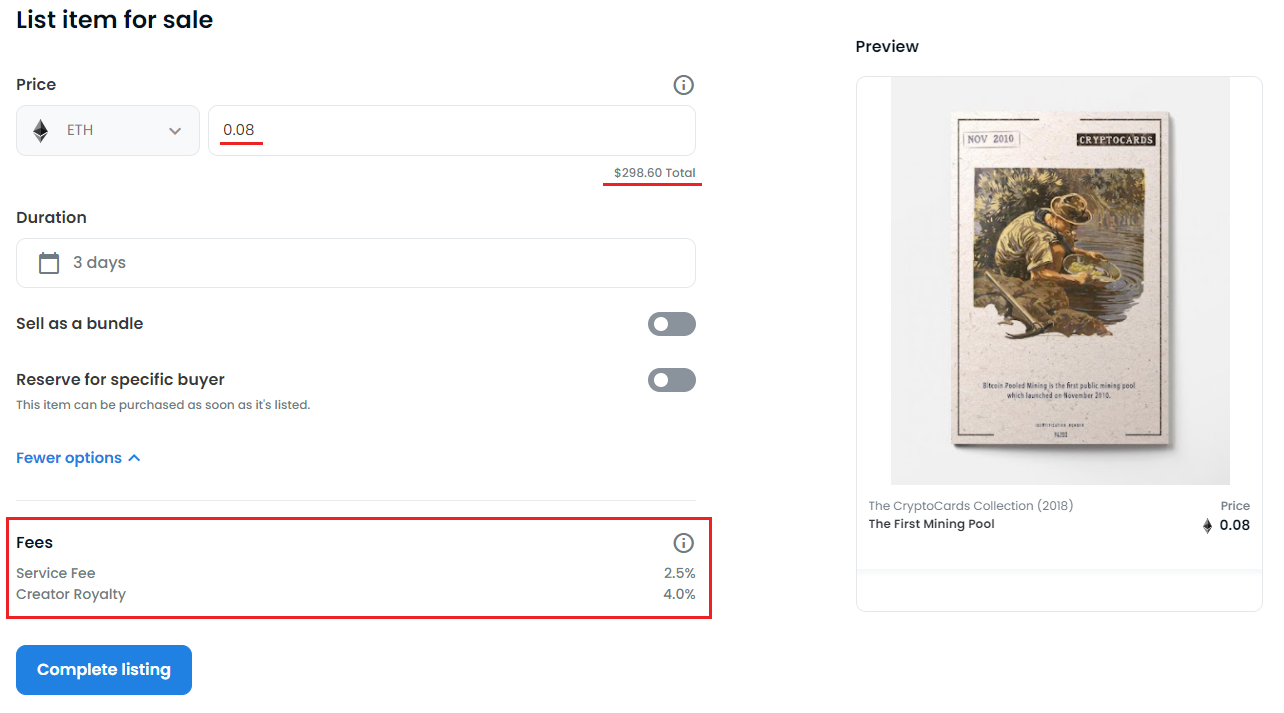Click the ETH icon beside the preview price
Screen dimensions: 1284x713
point(1208,524)
